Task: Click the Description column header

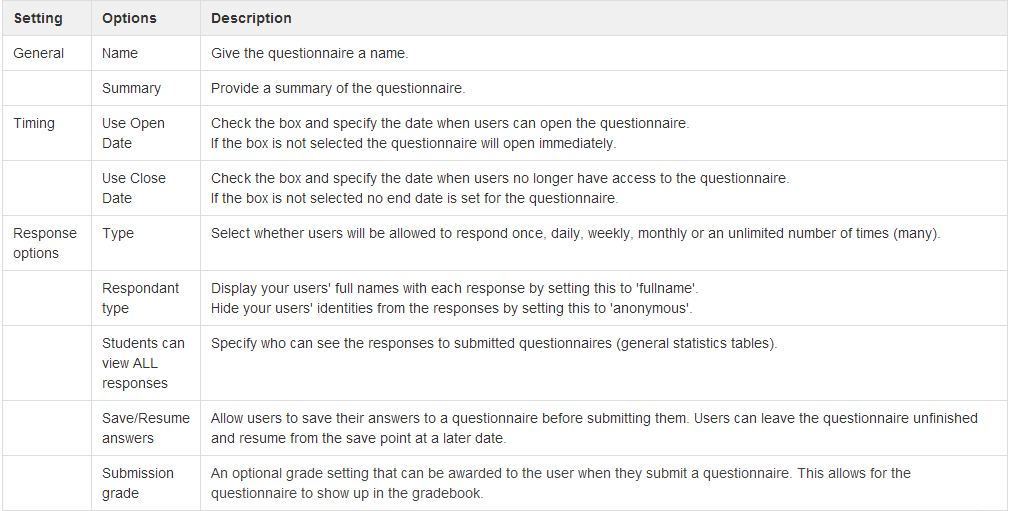Action: [x=251, y=18]
